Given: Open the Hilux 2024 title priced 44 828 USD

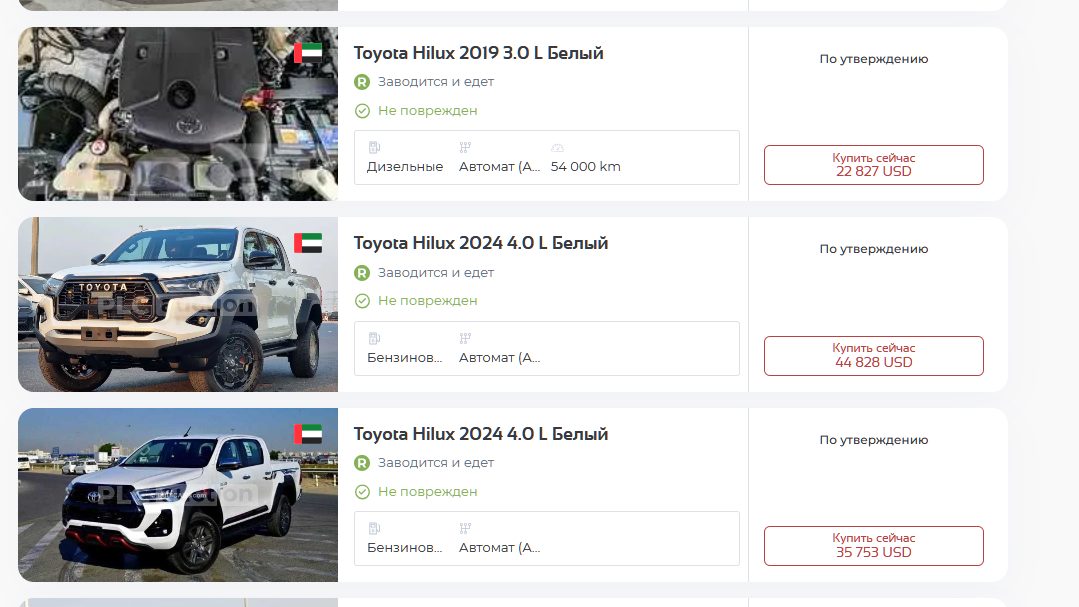Looking at the screenshot, I should pos(481,243).
